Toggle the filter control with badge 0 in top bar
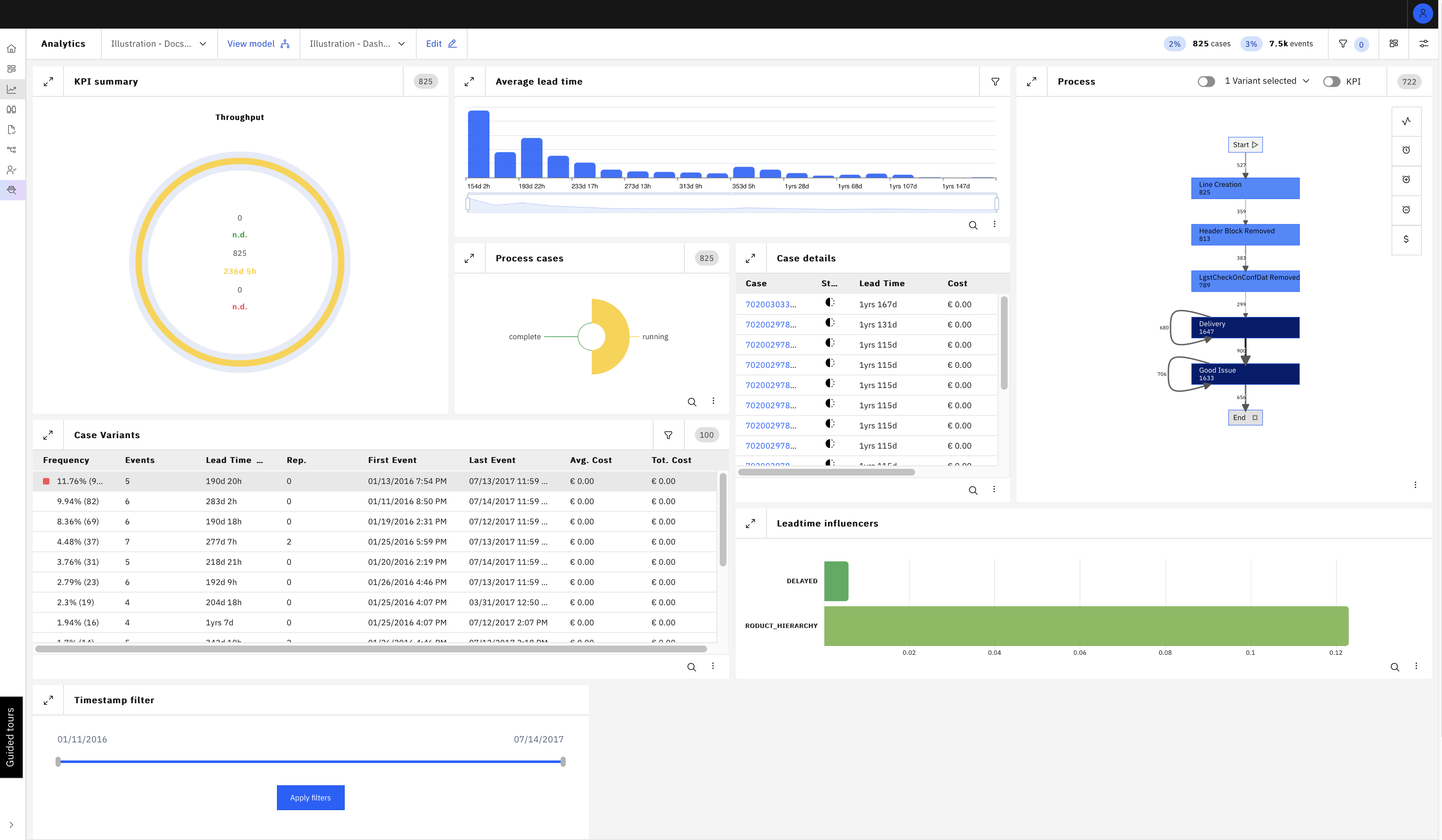1442x840 pixels. tap(1353, 43)
